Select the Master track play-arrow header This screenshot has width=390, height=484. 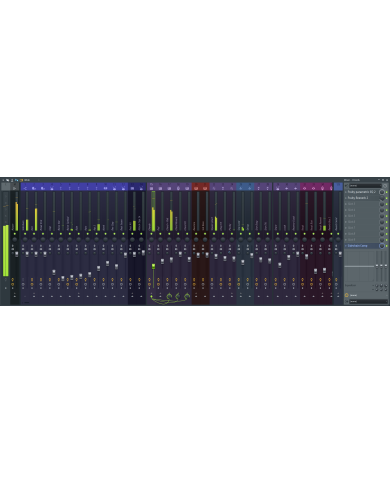[x=15, y=188]
